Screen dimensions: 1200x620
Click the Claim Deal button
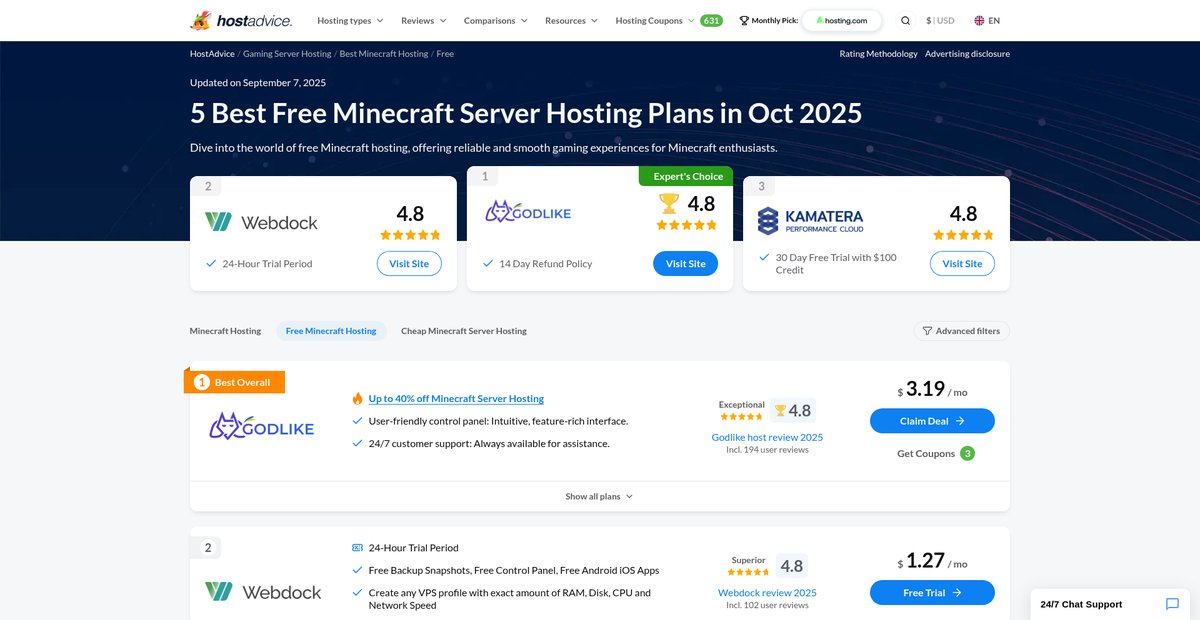pos(932,421)
